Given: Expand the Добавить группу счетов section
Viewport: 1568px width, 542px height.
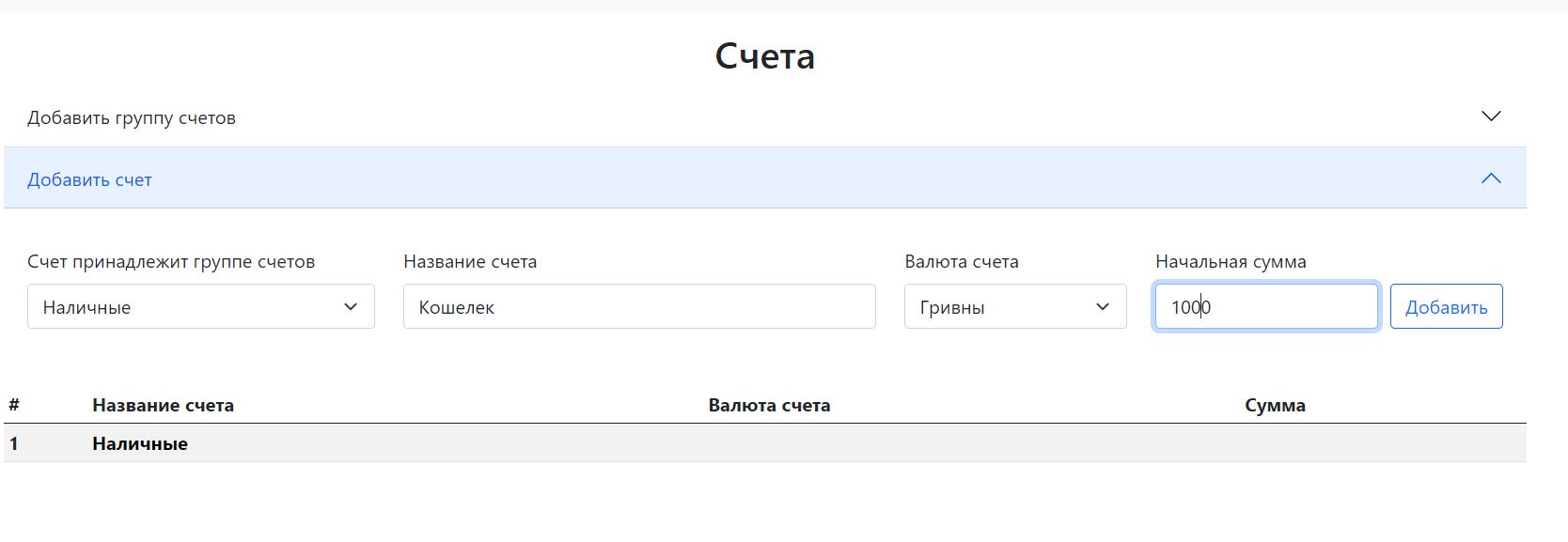Looking at the screenshot, I should point(132,117).
